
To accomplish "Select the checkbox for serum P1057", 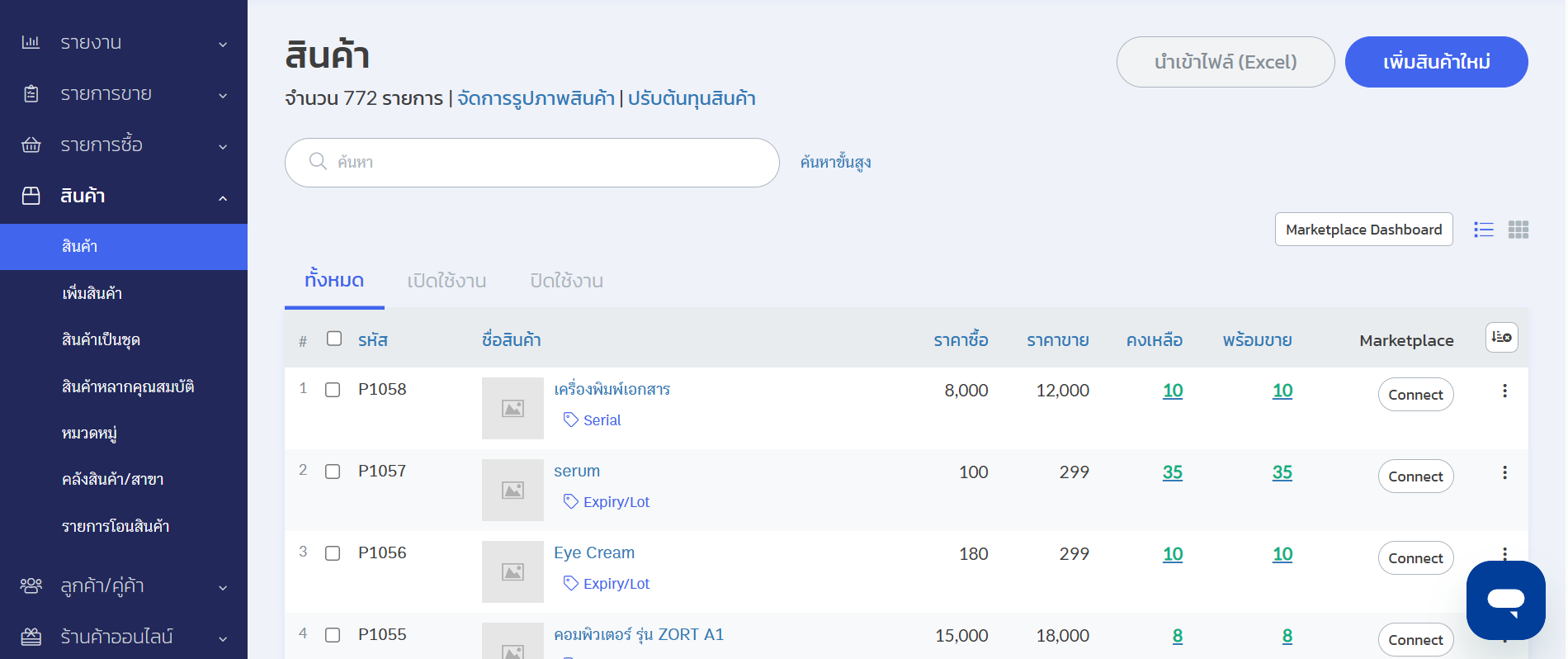I will pos(333,472).
